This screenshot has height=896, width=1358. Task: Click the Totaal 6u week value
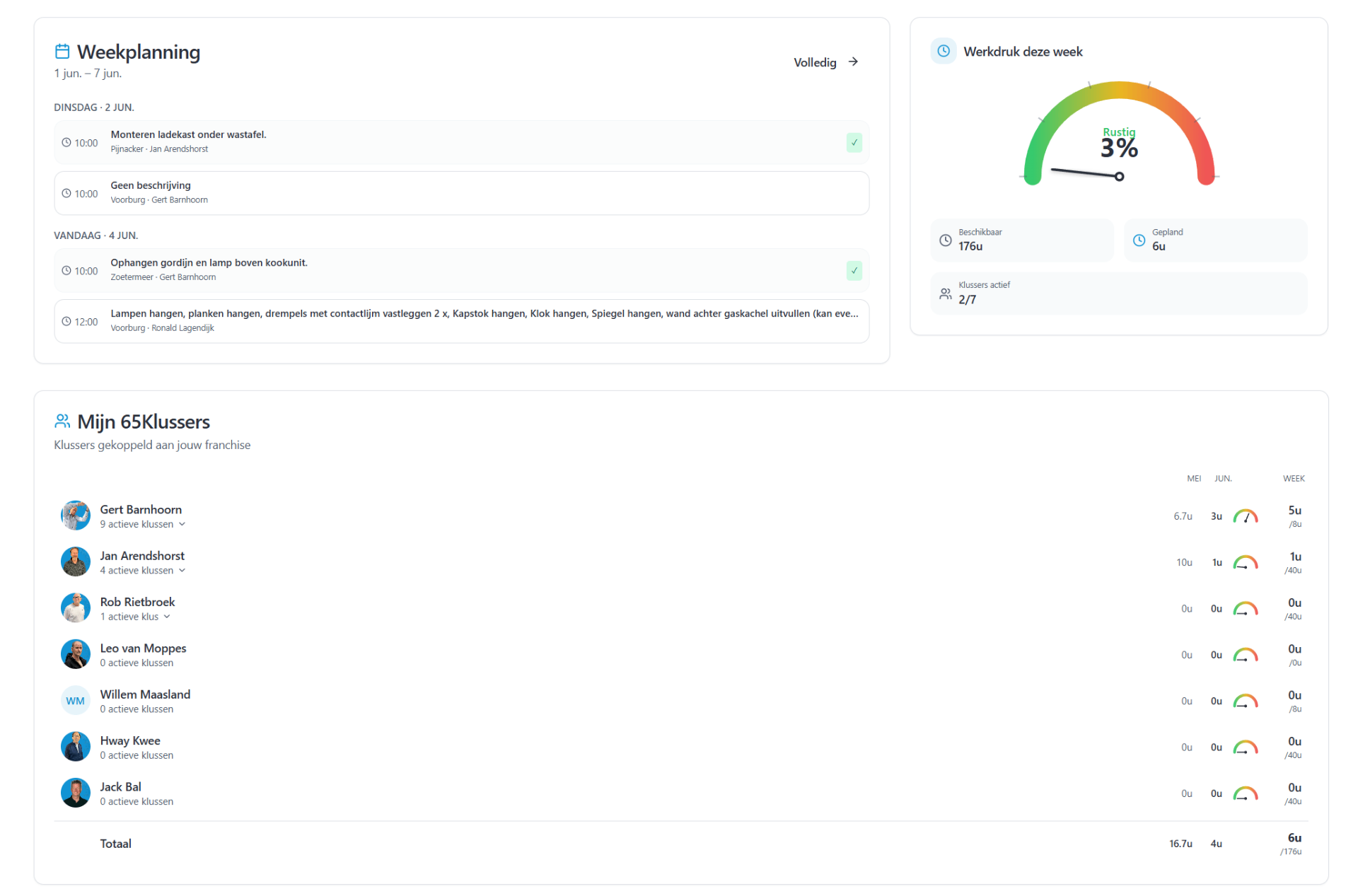(x=1294, y=838)
